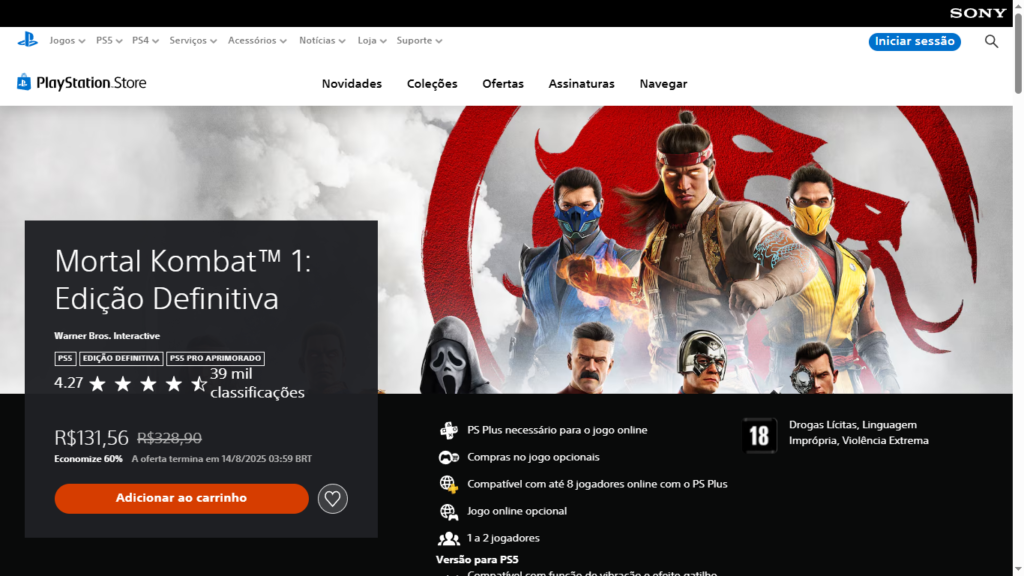Click the 4.27 rating score
1024x576 pixels.
[69, 383]
